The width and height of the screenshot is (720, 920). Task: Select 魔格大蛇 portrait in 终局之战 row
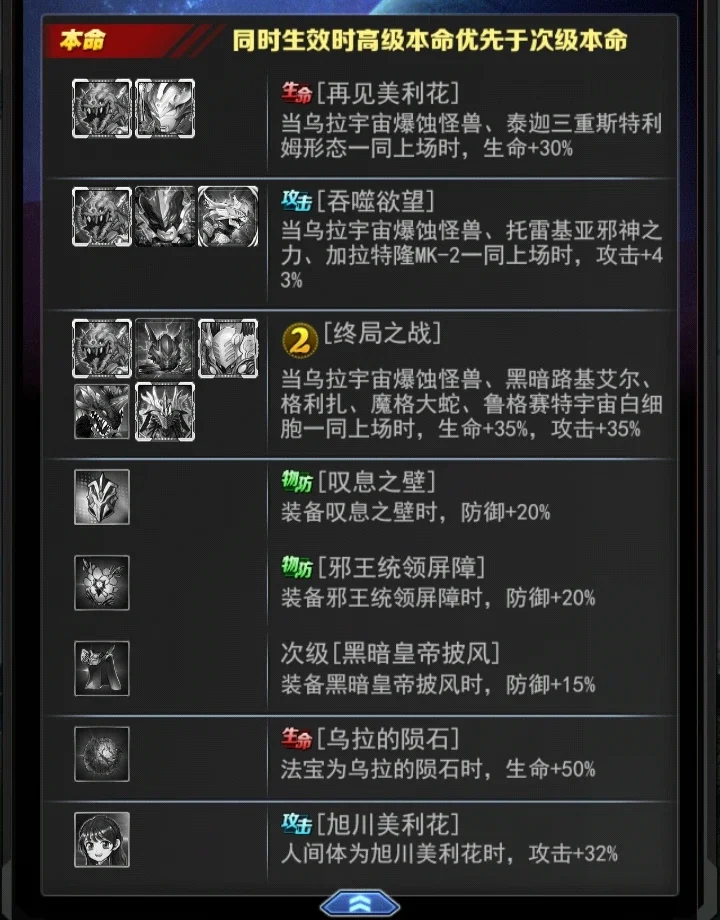(x=102, y=411)
